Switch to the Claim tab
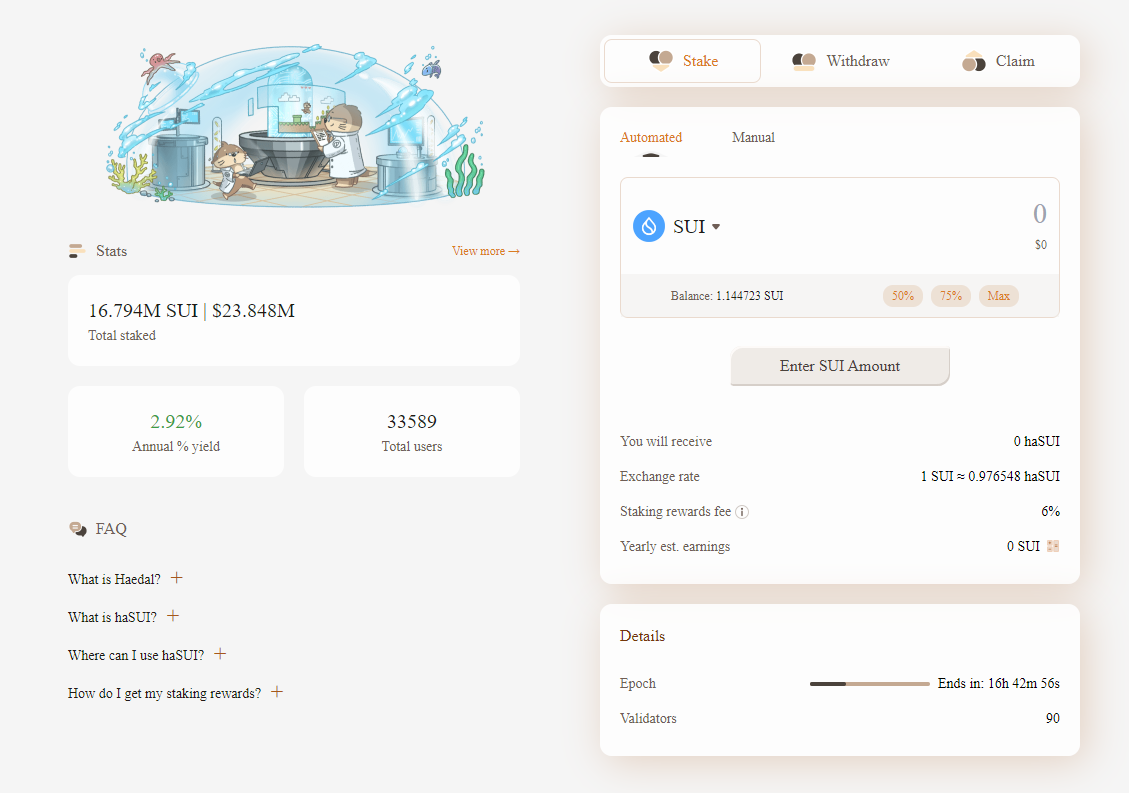1129x793 pixels. [x=998, y=61]
